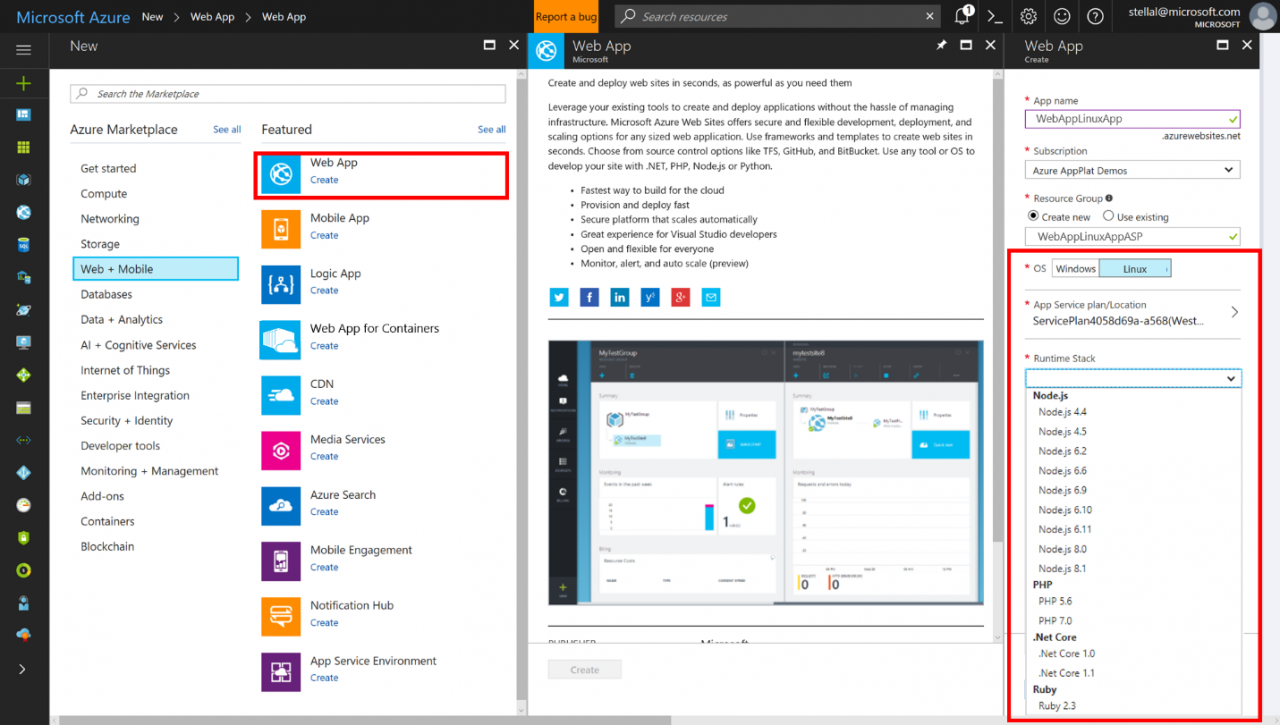Click the LinkedIn share icon

tap(619, 297)
